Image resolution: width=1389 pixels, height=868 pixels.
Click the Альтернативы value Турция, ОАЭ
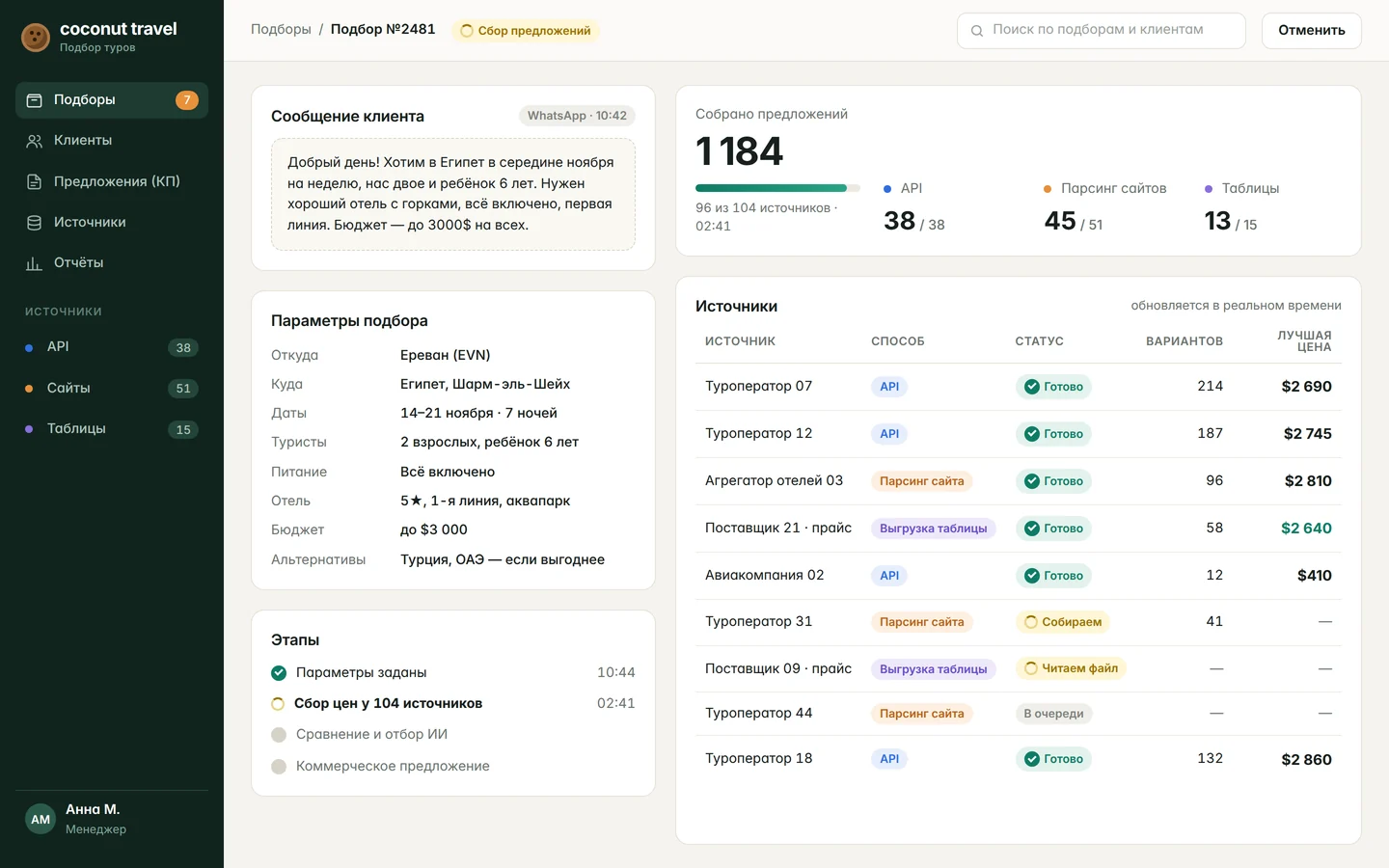pyautogui.click(x=503, y=559)
